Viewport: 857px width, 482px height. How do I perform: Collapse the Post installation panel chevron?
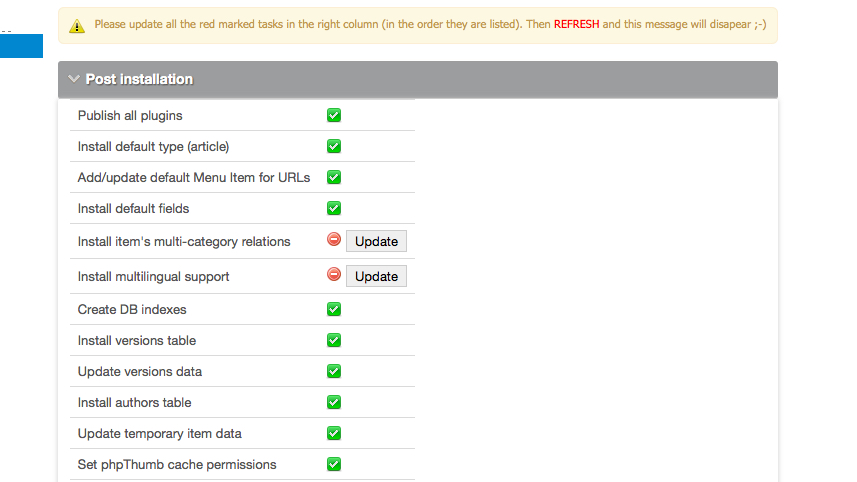point(74,79)
